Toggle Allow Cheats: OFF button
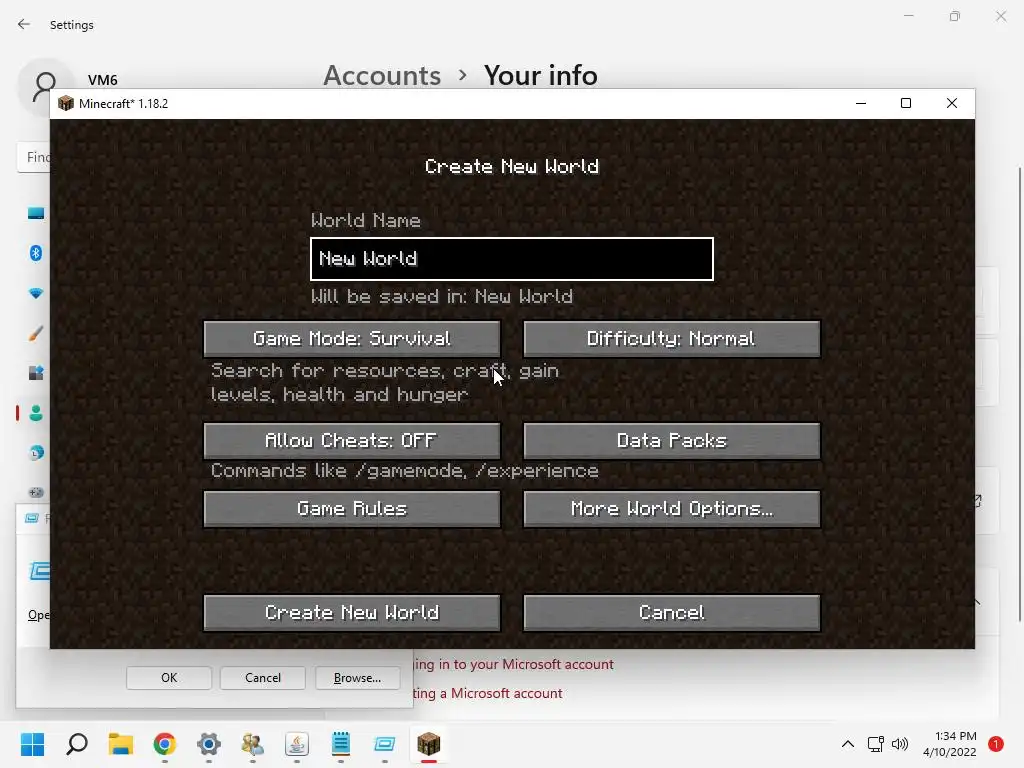This screenshot has height=768, width=1024. pos(352,440)
